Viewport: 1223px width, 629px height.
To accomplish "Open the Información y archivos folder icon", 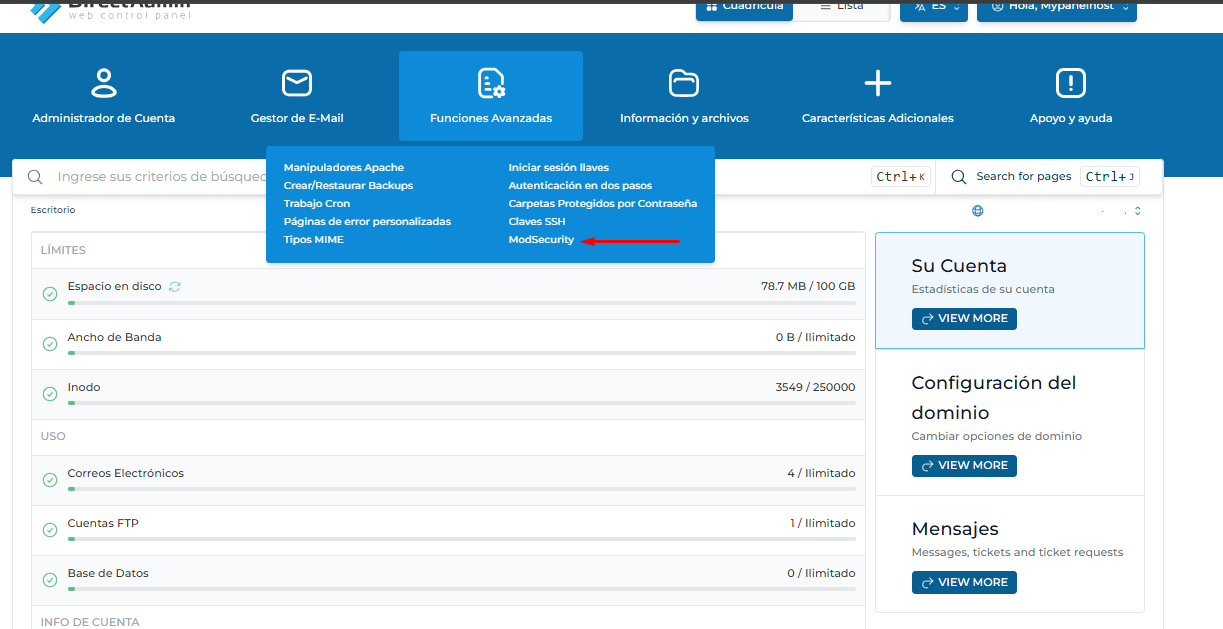I will pyautogui.click(x=684, y=83).
